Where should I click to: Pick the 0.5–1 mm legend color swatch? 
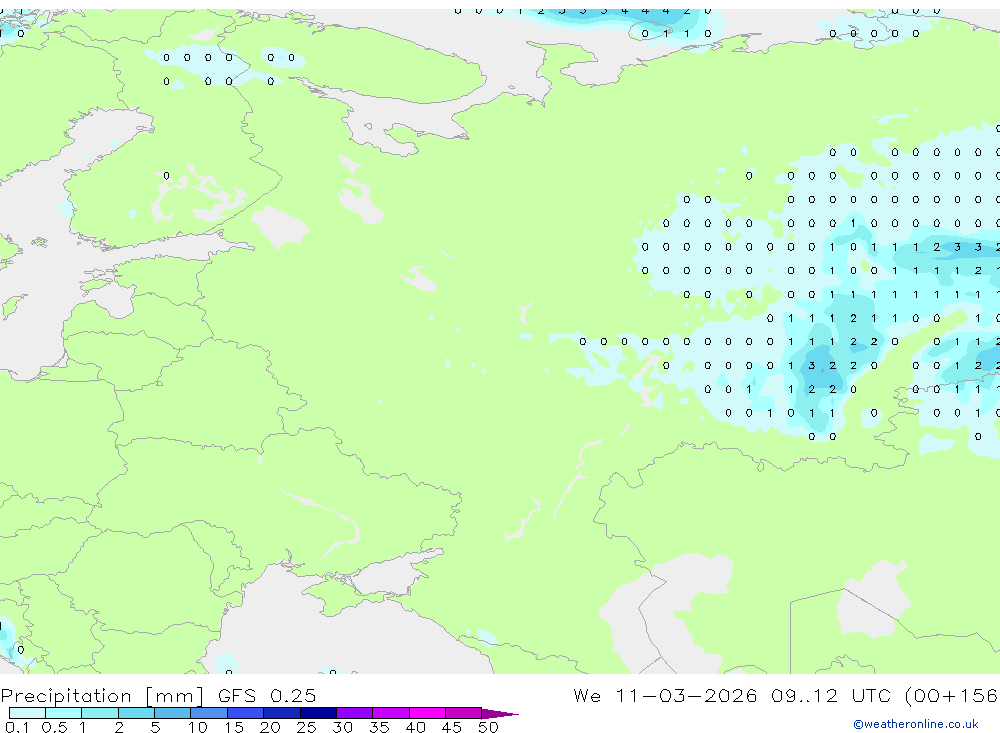click(64, 713)
